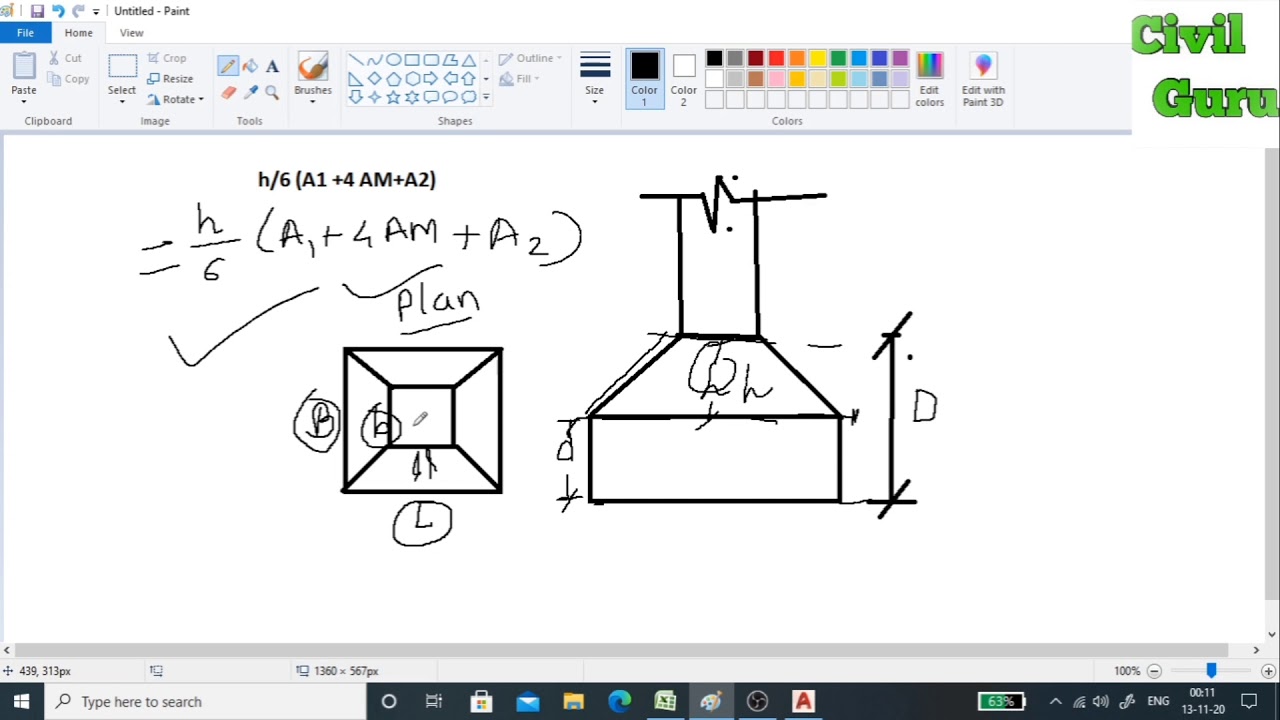Click the zoom slider handle
This screenshot has height=720, width=1280.
[1211, 671]
